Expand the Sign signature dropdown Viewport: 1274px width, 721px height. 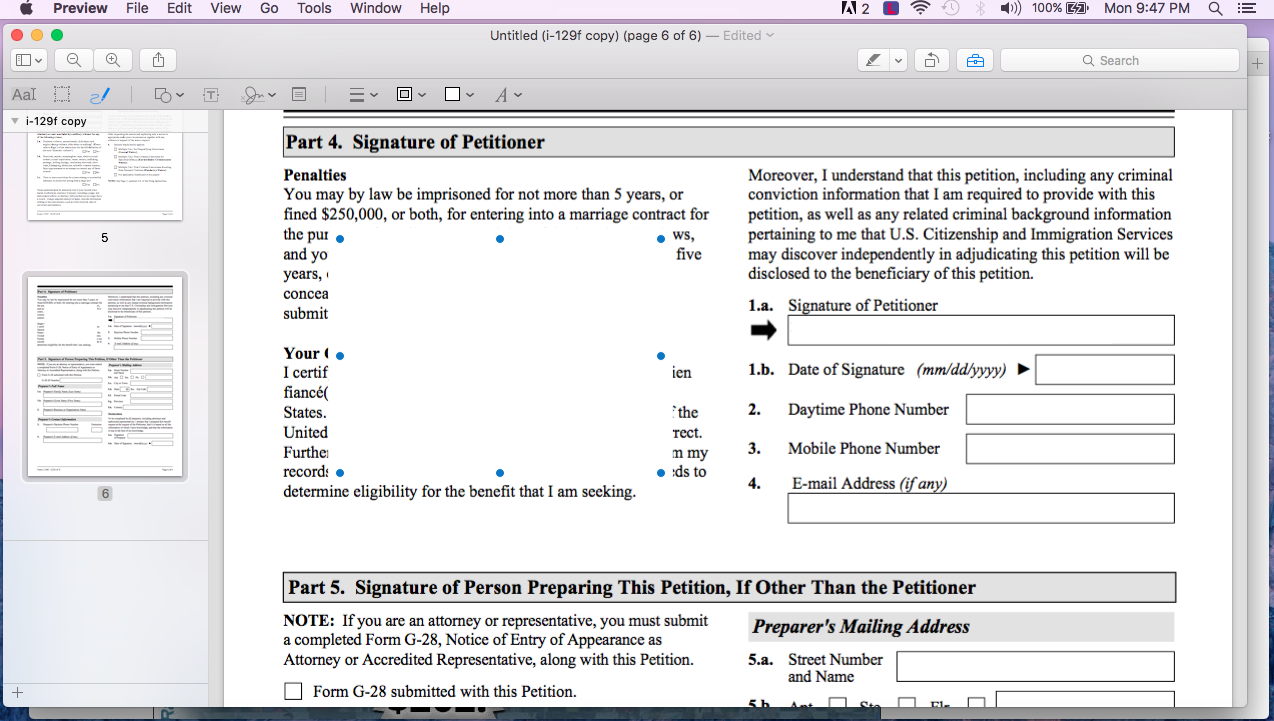(x=259, y=95)
